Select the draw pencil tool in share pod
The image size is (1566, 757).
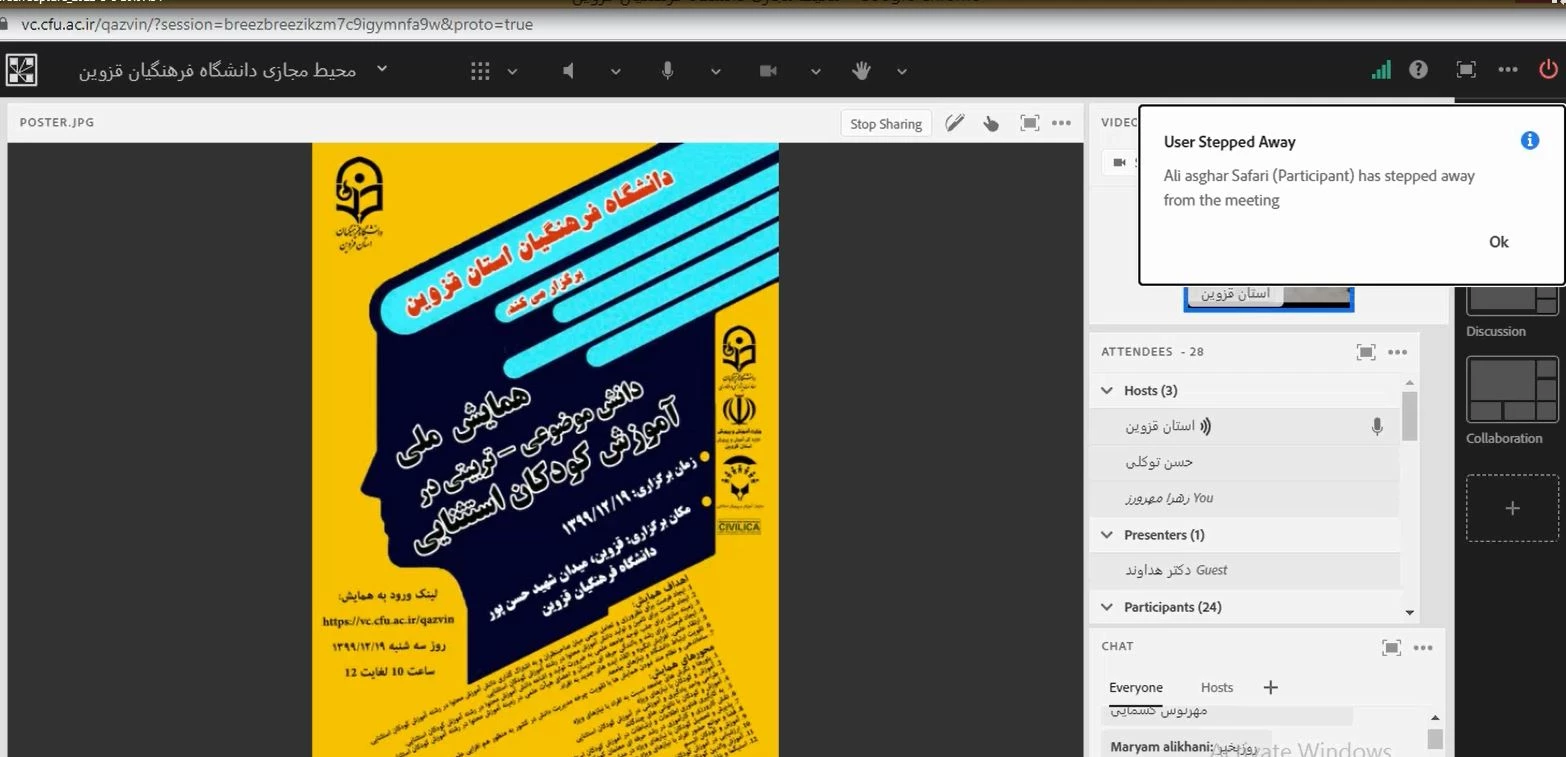[x=954, y=123]
